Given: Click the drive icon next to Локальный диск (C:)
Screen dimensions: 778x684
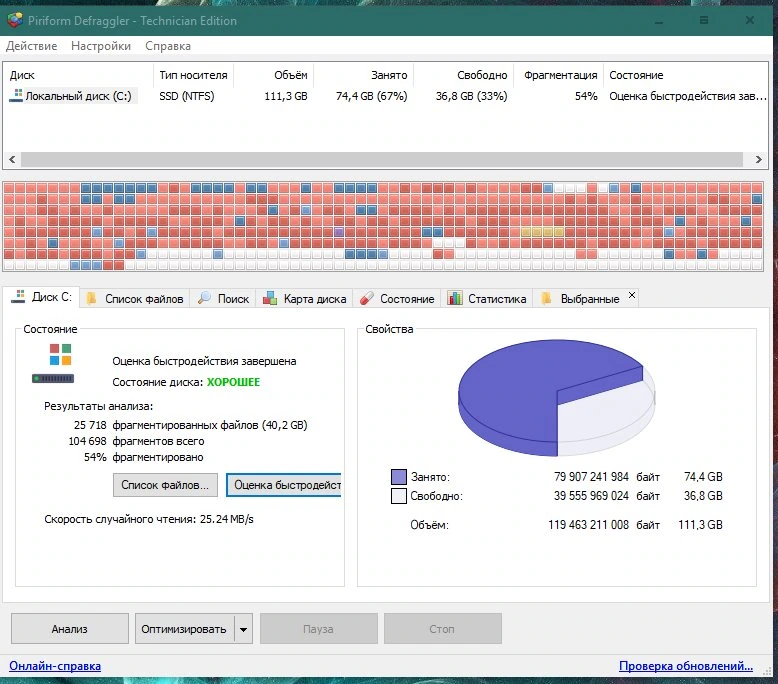Looking at the screenshot, I should tap(16, 95).
